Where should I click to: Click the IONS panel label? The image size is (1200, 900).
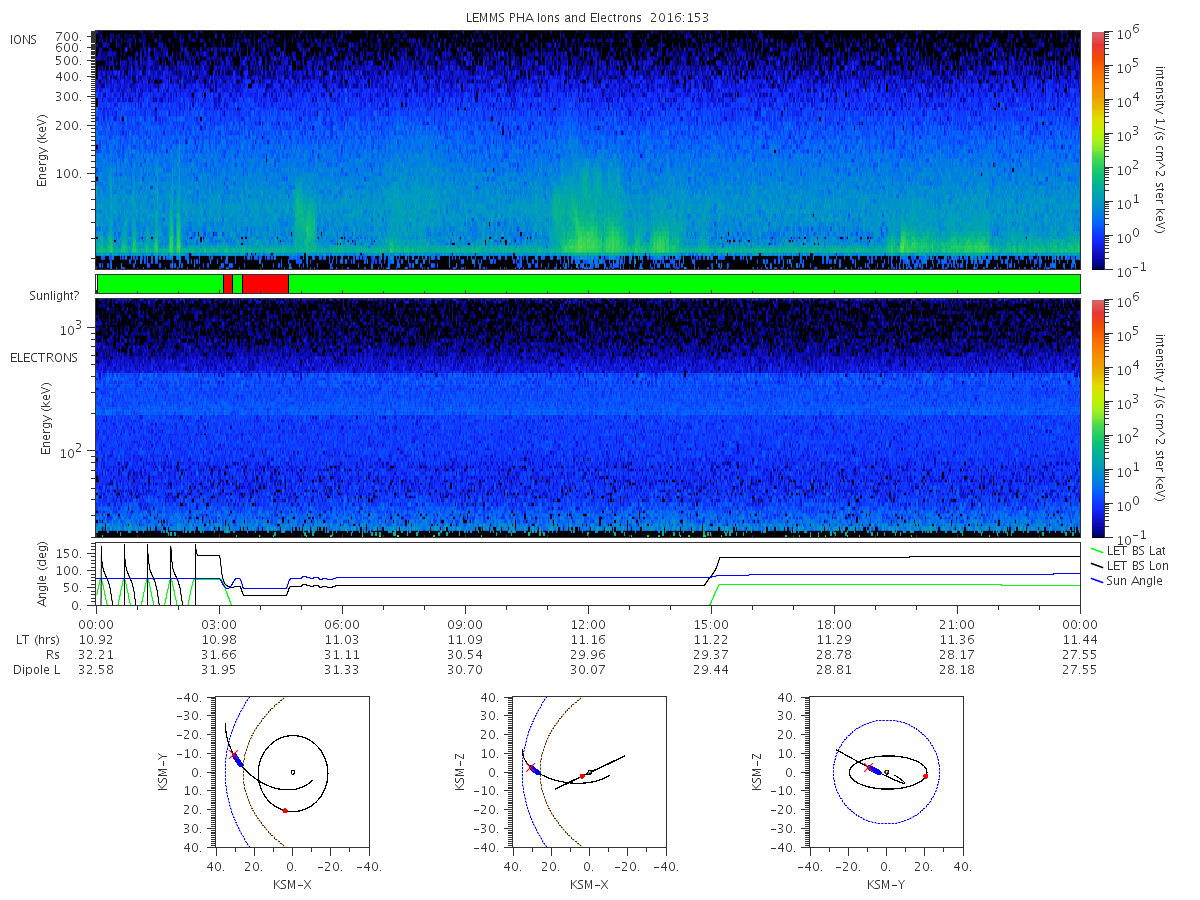(25, 40)
